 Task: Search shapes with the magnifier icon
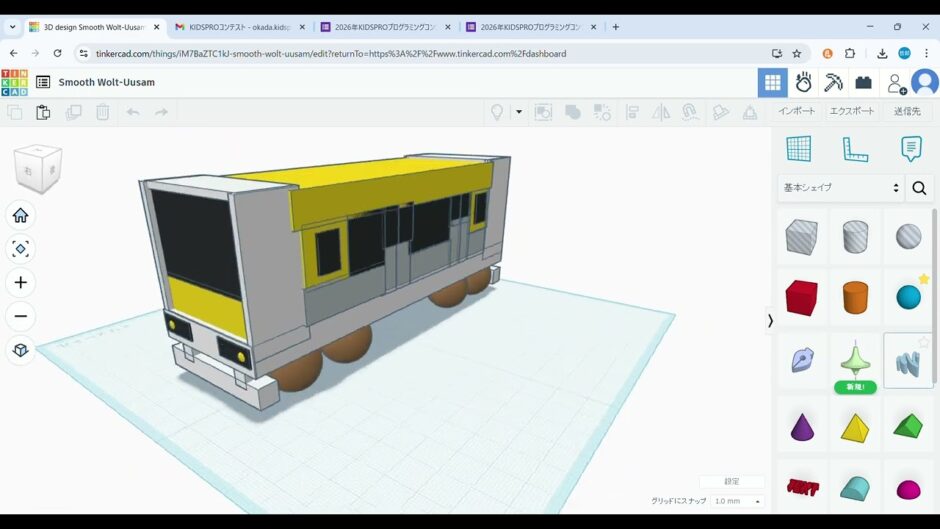click(919, 187)
